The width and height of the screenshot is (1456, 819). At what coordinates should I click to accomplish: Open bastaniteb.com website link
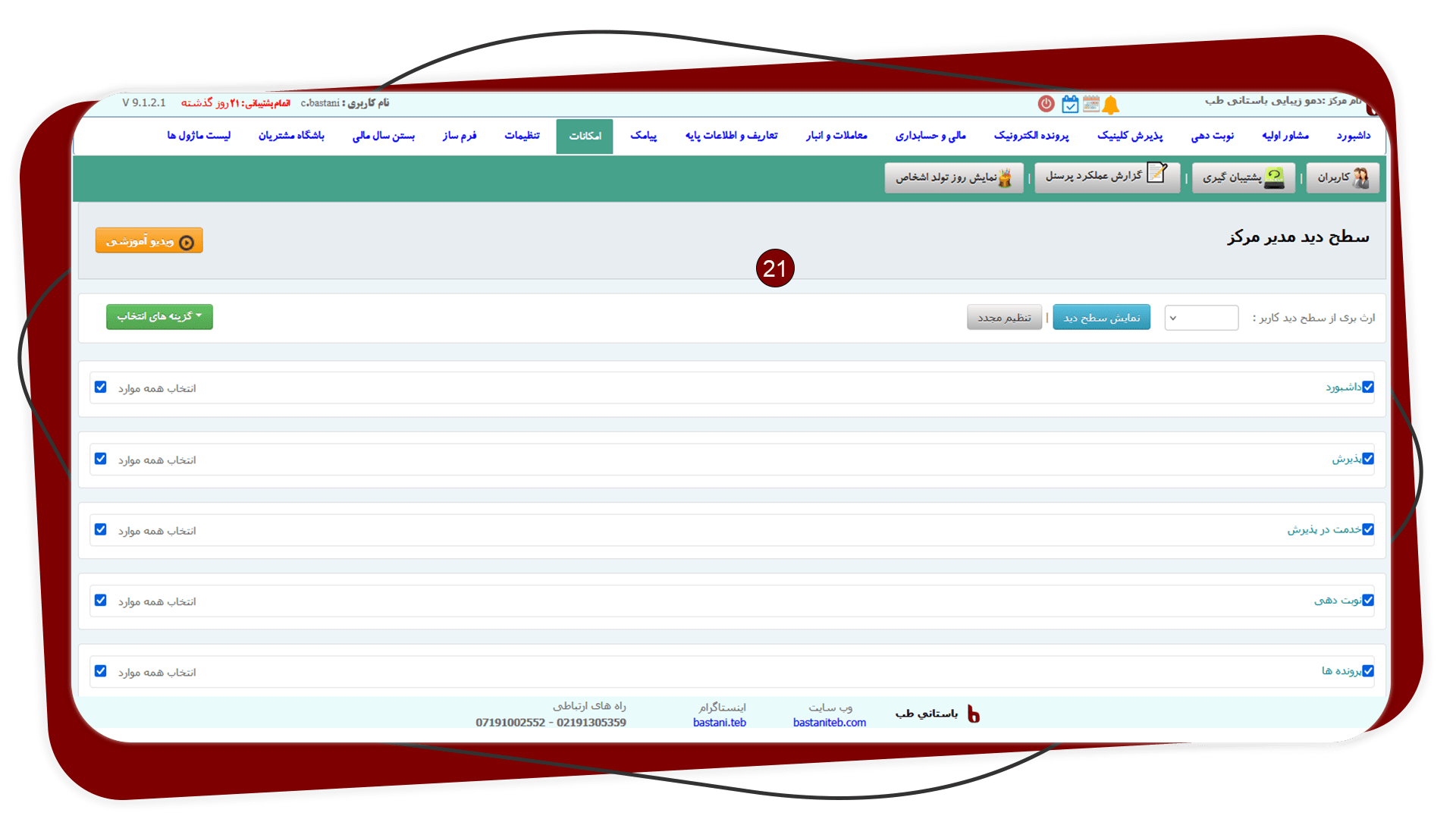(x=830, y=723)
